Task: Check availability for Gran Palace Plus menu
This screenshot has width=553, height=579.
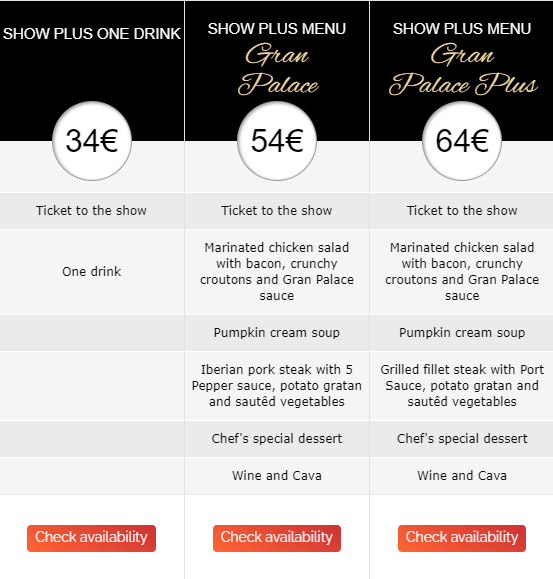Action: tap(462, 538)
